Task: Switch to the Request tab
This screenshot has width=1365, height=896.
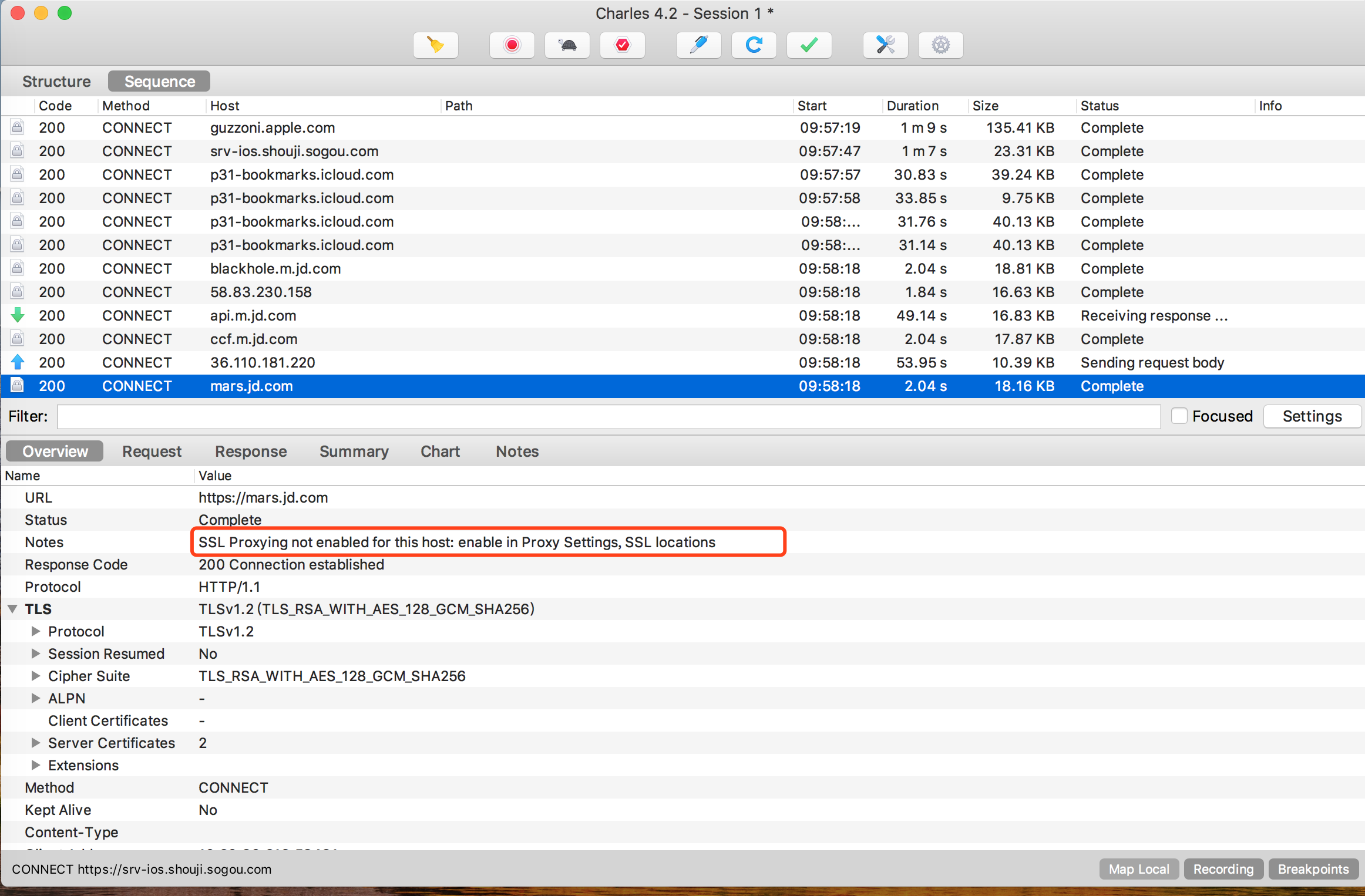Action: click(x=151, y=450)
